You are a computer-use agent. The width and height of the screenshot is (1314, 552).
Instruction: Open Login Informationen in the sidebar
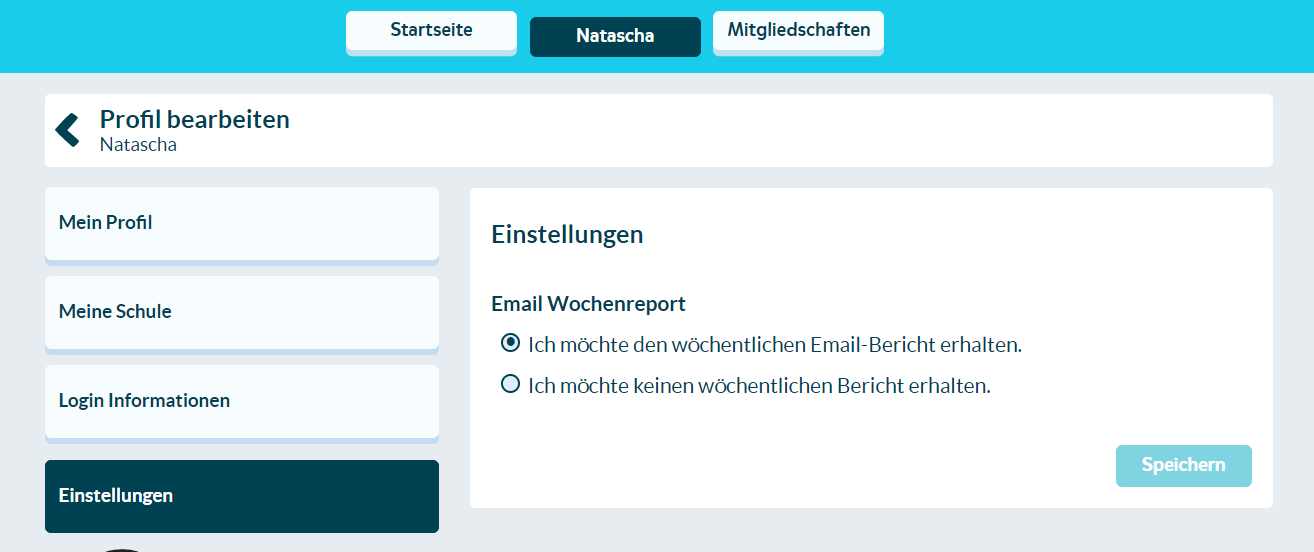(241, 400)
